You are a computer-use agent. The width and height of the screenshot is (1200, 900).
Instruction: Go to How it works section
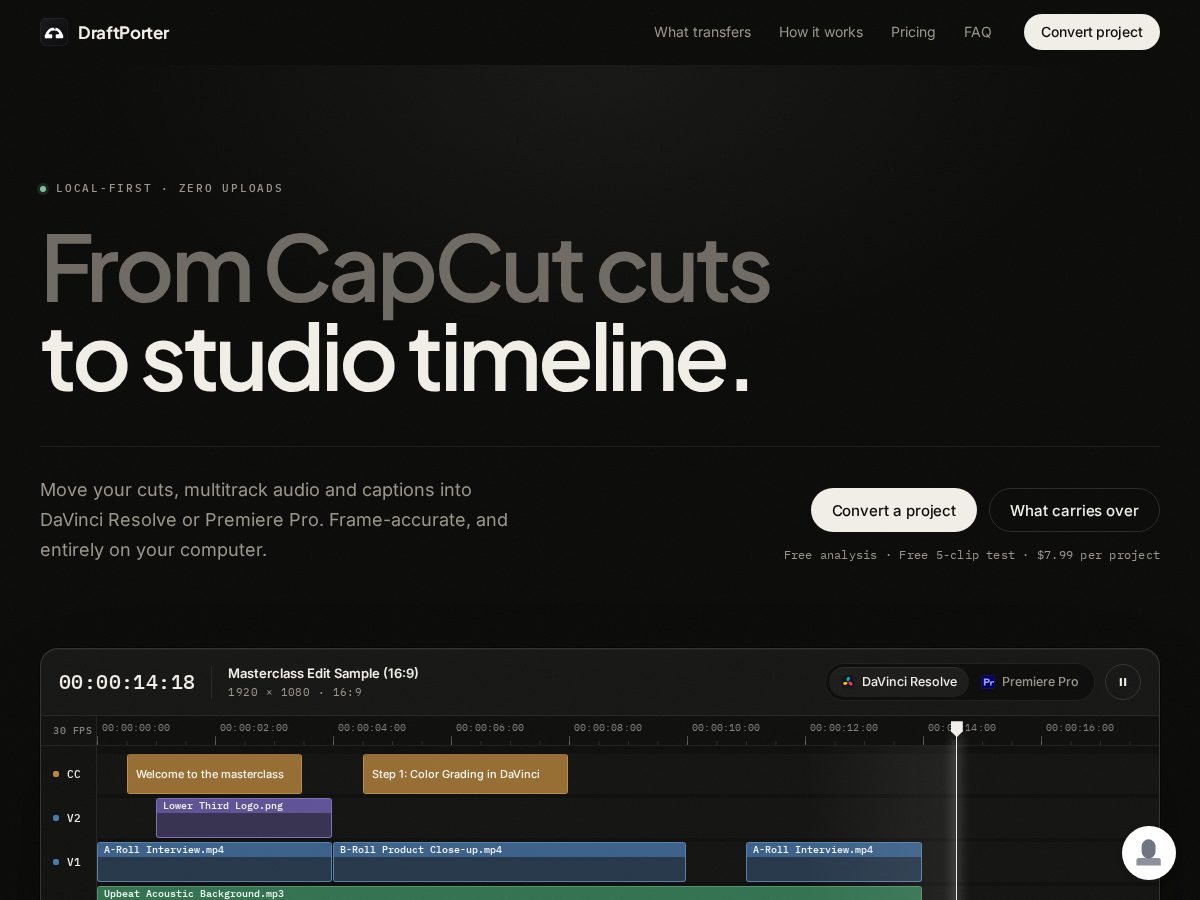point(821,32)
